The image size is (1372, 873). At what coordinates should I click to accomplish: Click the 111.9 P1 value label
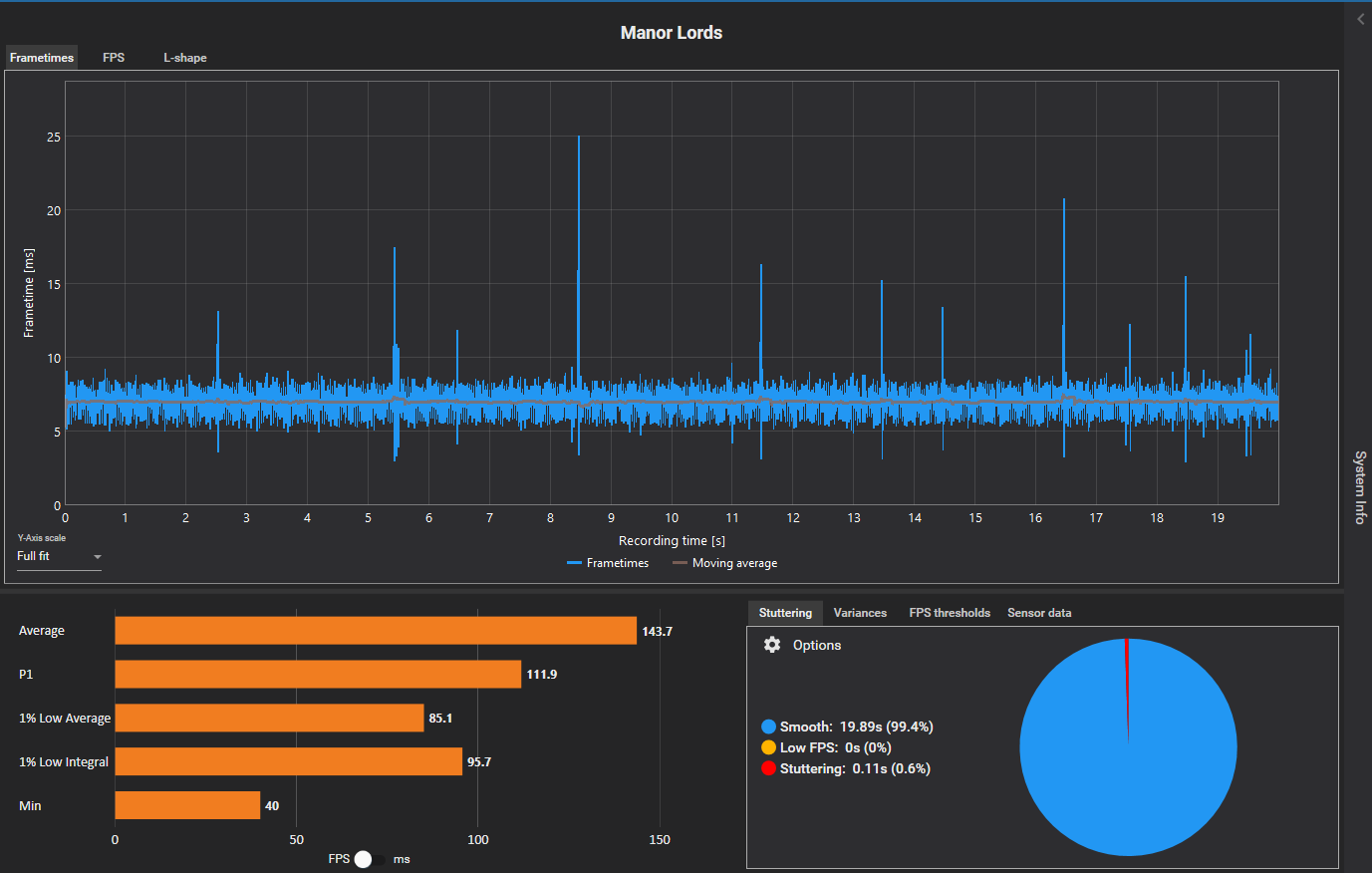[542, 675]
